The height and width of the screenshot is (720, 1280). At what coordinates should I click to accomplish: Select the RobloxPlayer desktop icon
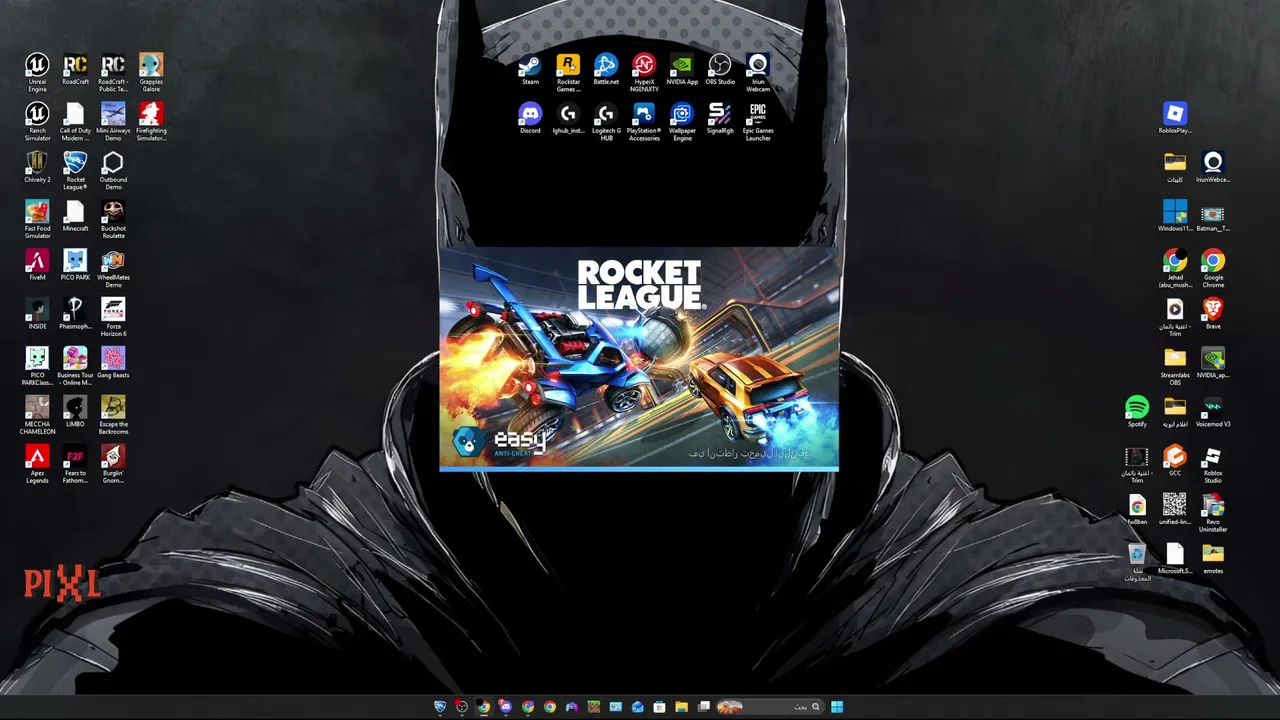tap(1175, 117)
